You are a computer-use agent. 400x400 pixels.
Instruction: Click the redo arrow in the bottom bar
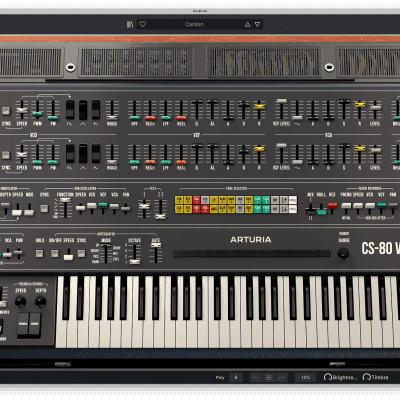pos(281,377)
